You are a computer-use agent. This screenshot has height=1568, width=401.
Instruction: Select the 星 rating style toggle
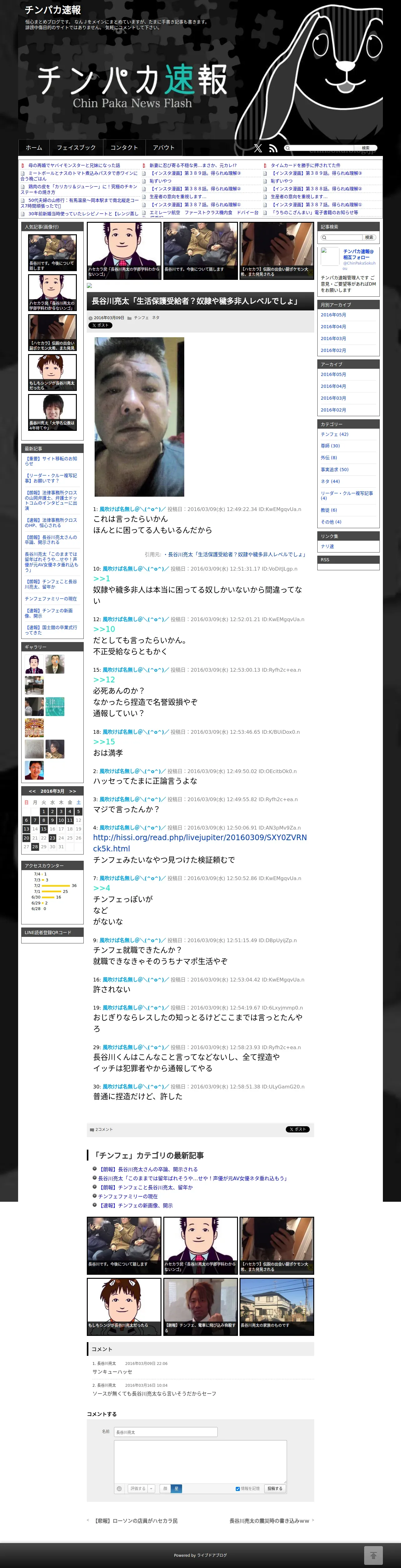pyautogui.click(x=176, y=1488)
